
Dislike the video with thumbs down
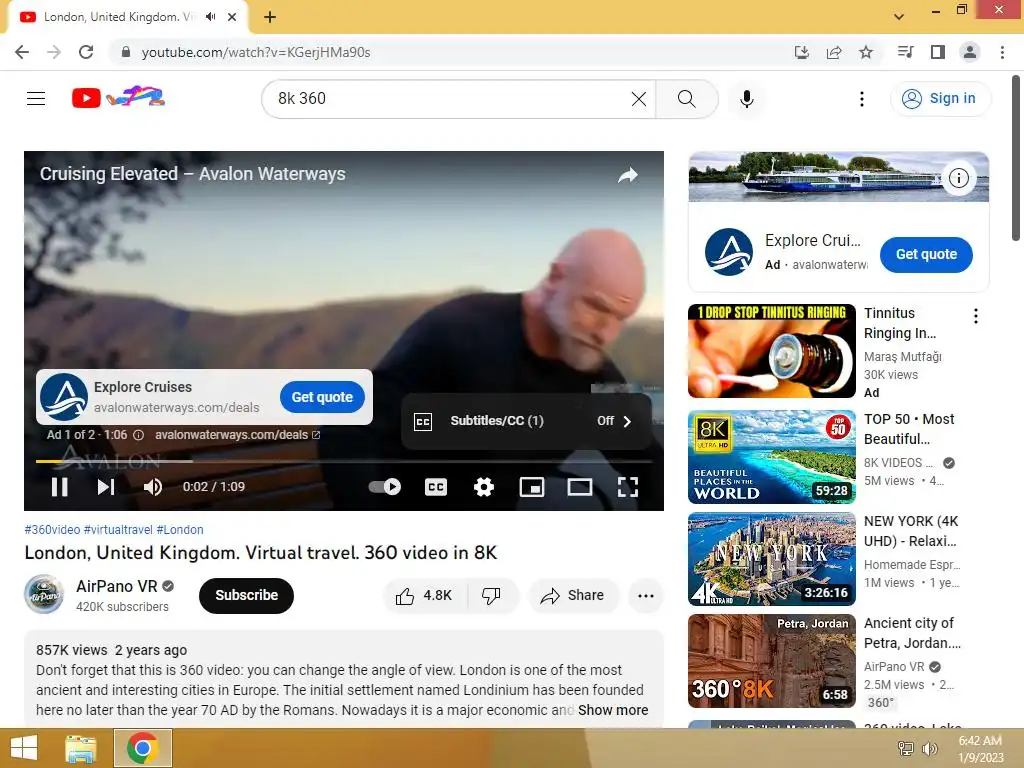tap(491, 596)
